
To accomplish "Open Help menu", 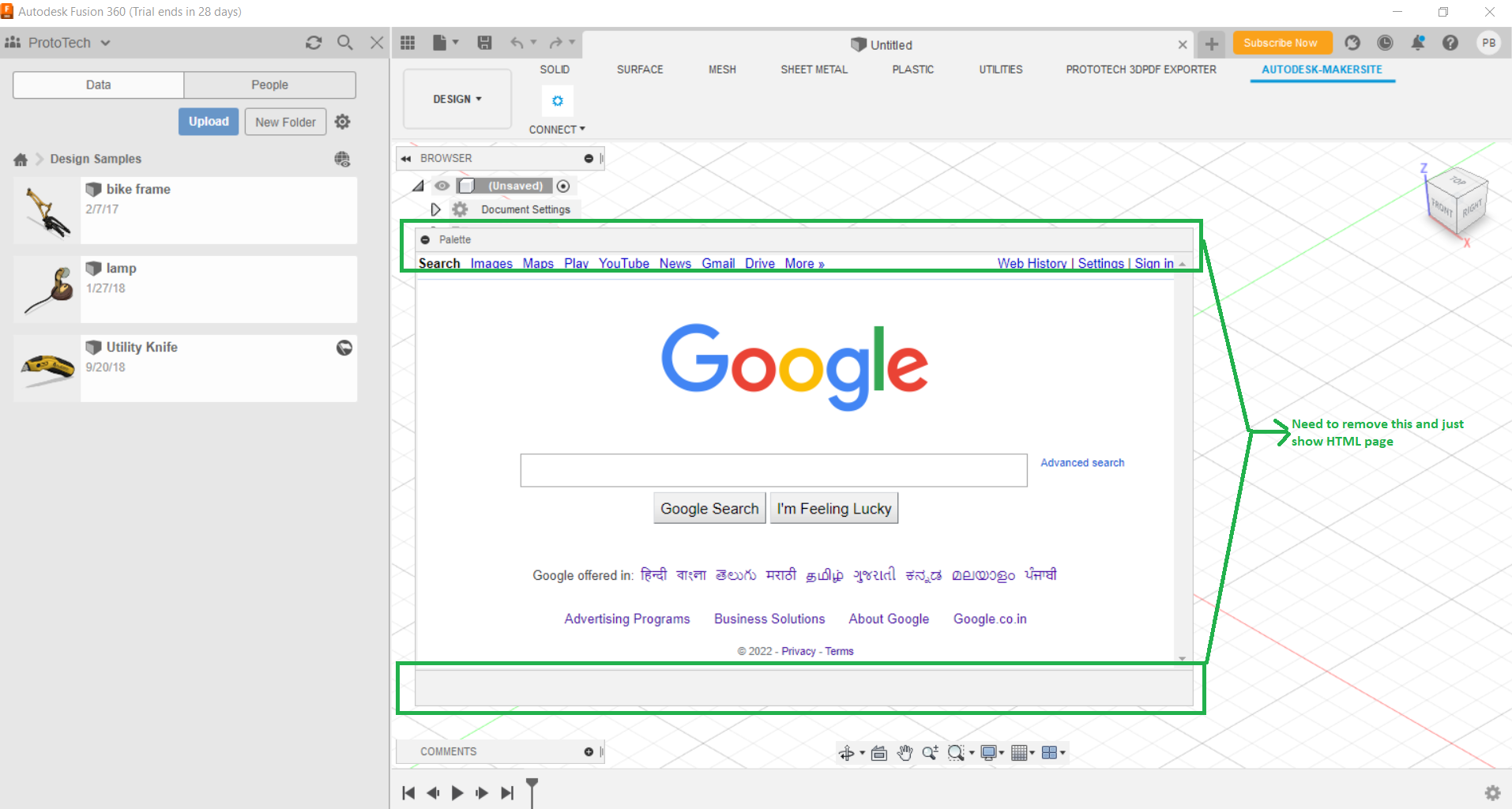I will click(x=1450, y=43).
